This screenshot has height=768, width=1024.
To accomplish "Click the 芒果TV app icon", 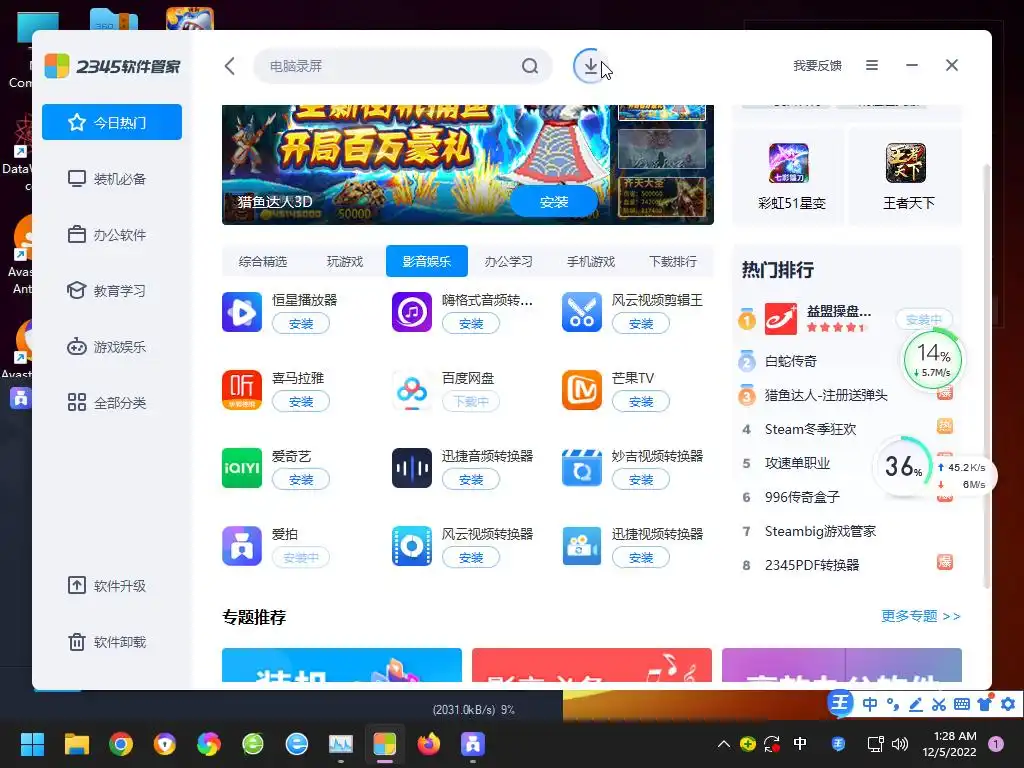I will point(581,390).
